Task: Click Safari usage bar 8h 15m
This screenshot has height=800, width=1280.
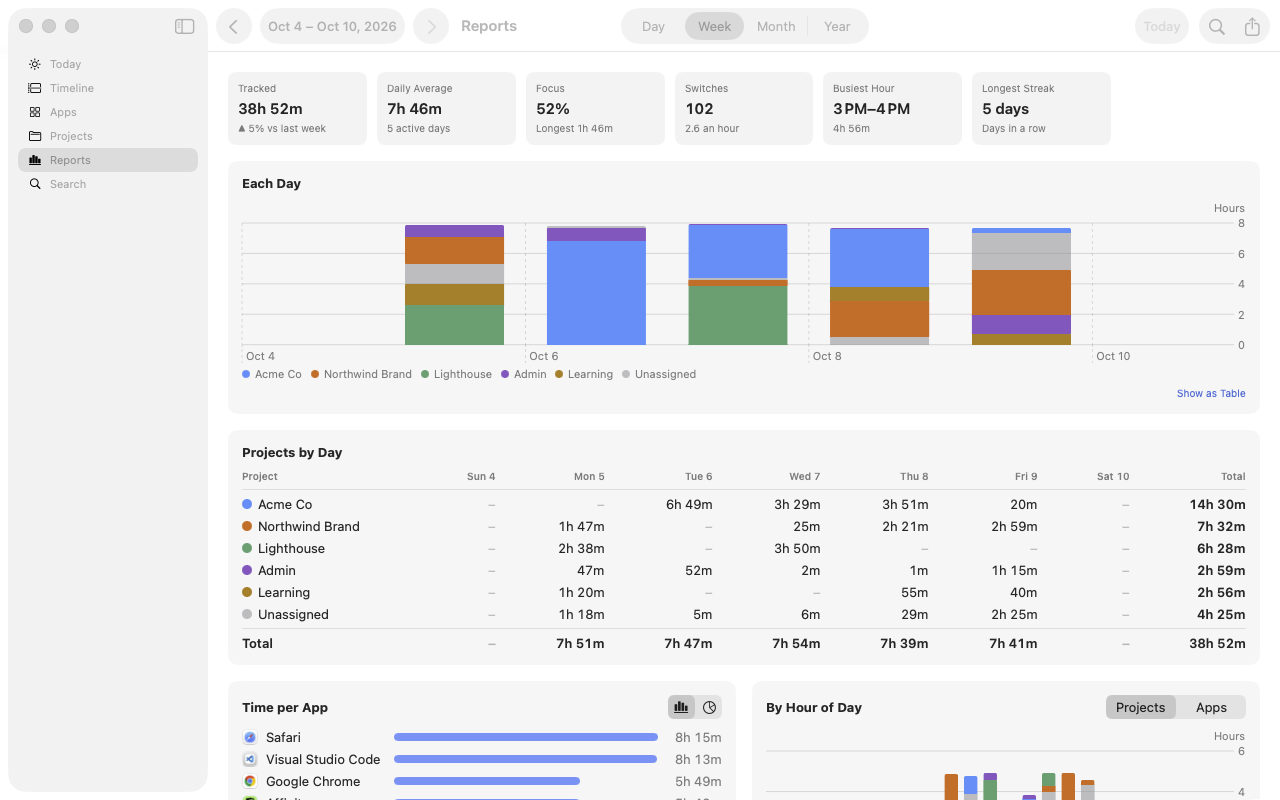Action: click(x=526, y=737)
